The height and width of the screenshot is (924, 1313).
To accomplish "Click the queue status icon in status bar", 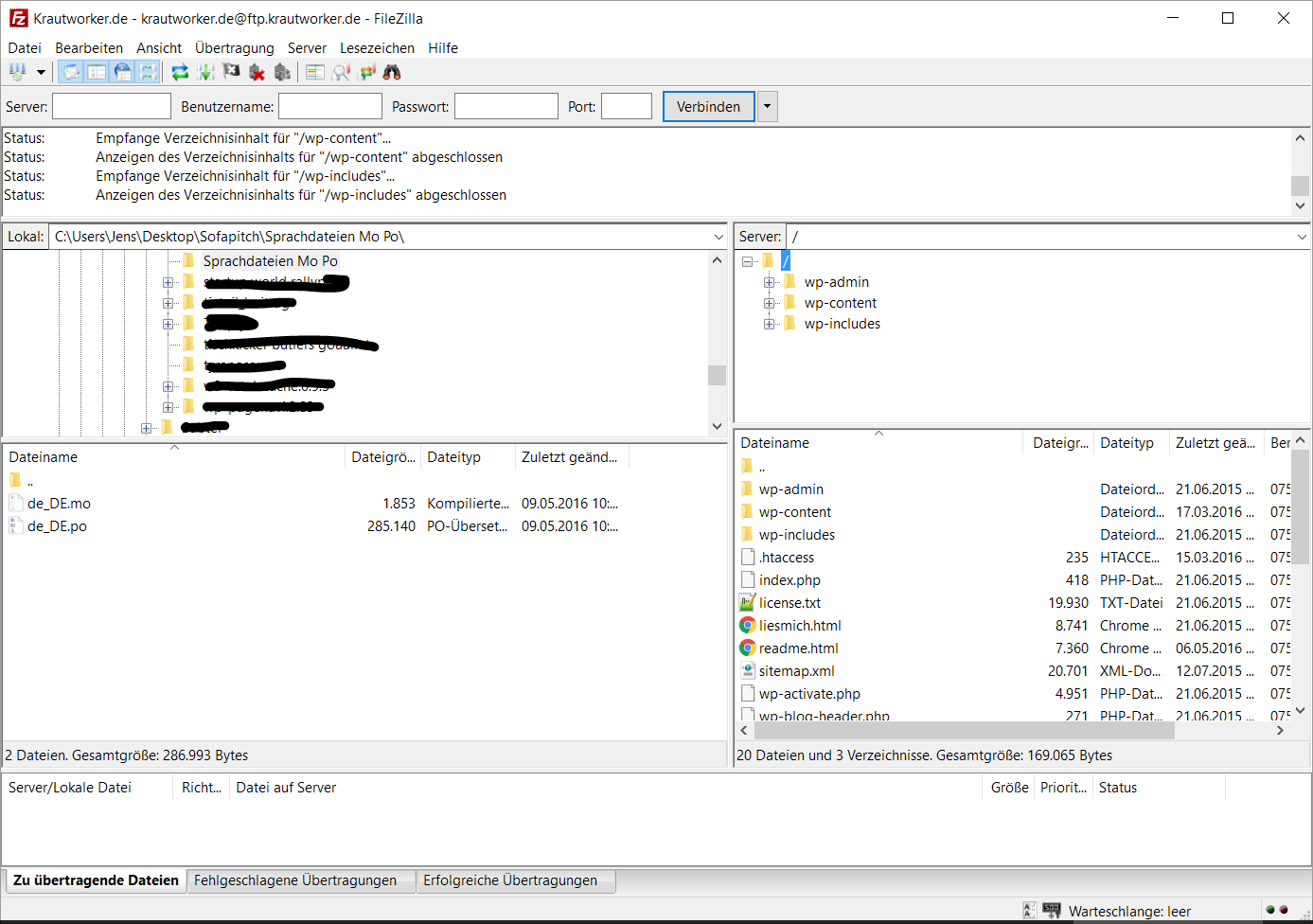I will 1052,911.
